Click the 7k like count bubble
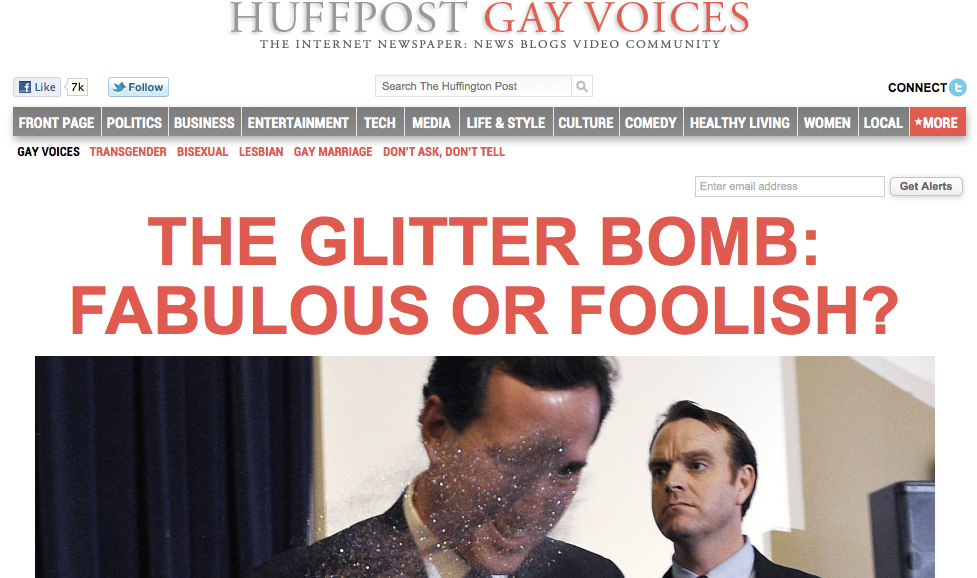Screen dimensions: 977x578 (x=77, y=87)
